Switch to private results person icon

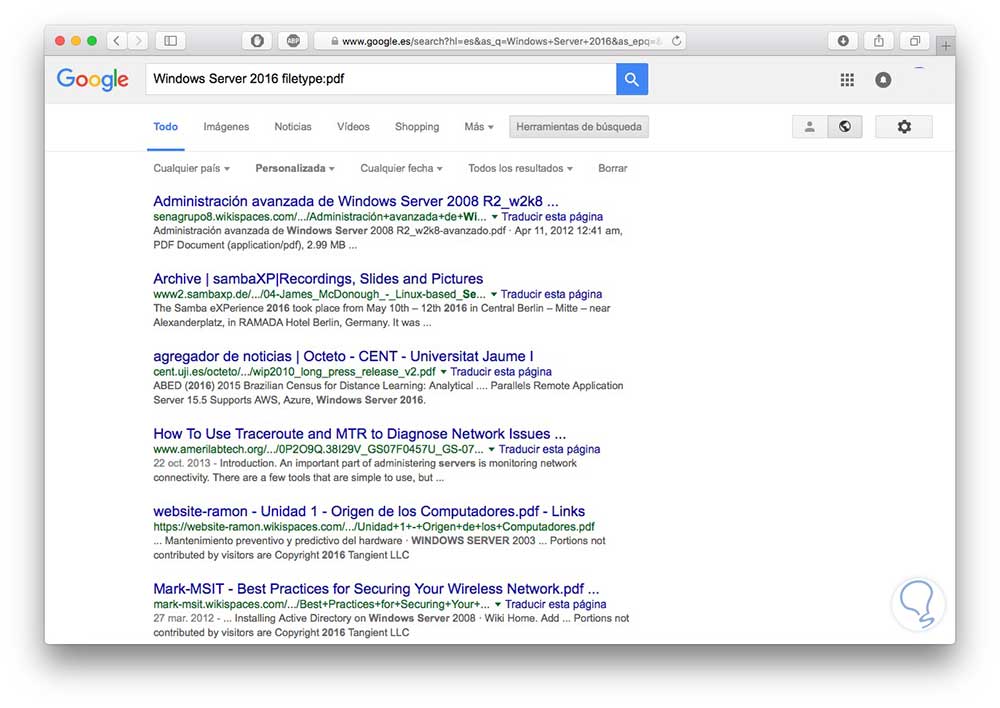click(810, 127)
